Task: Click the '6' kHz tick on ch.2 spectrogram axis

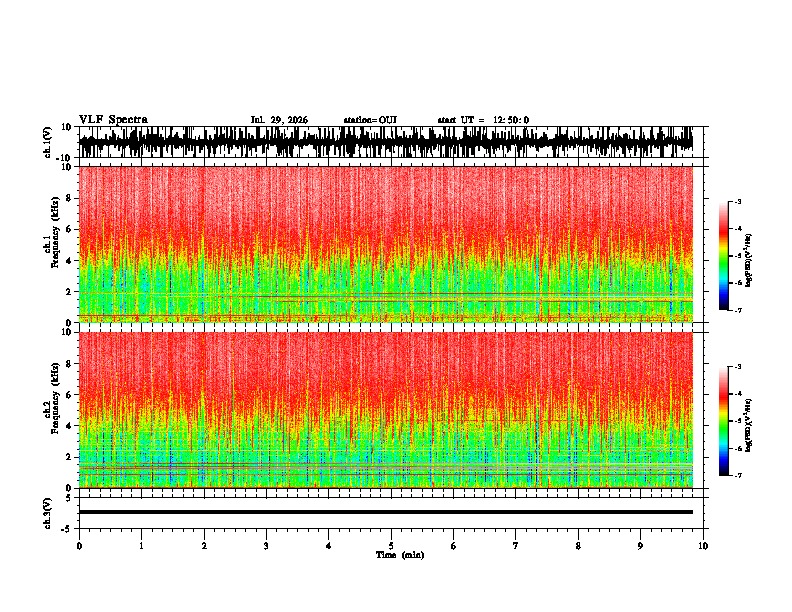Action: pos(69,395)
